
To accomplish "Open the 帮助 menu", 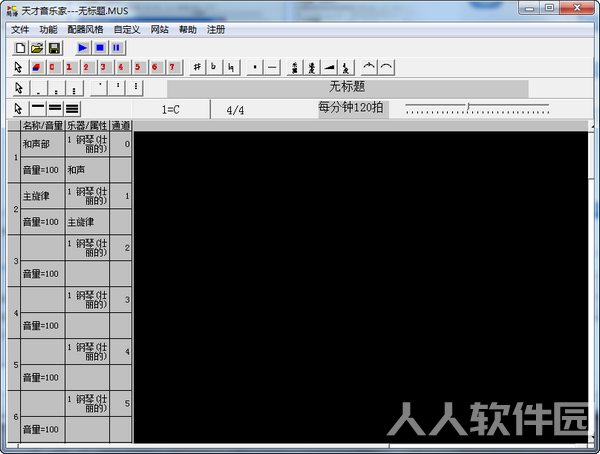I will tap(188, 29).
